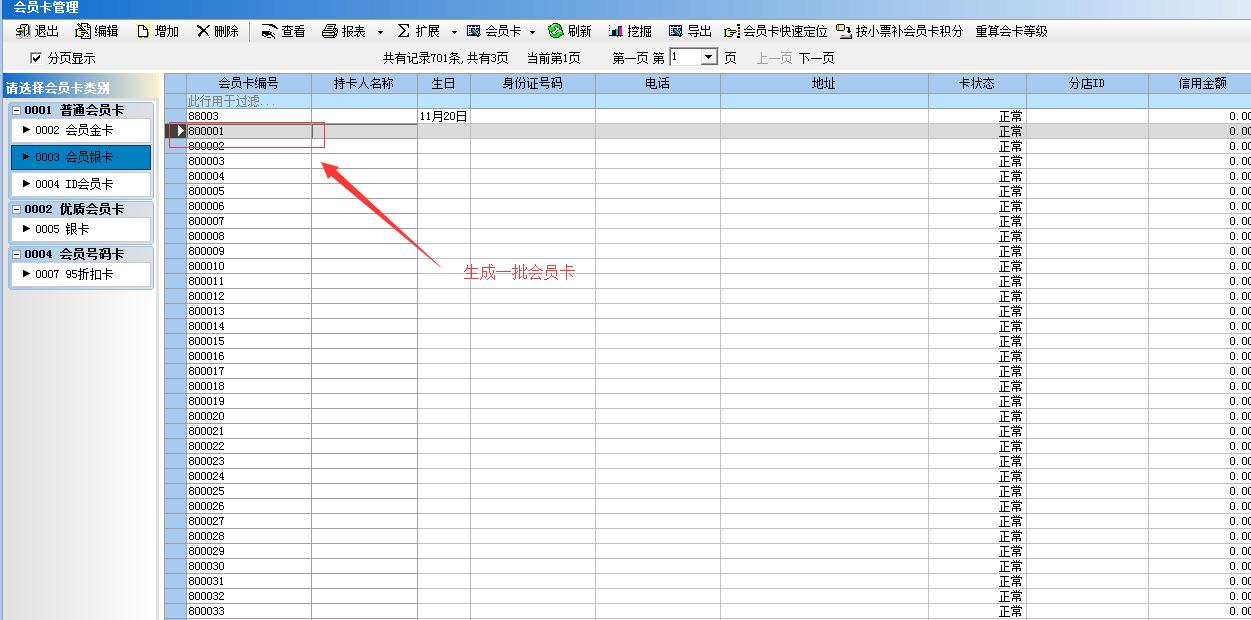
Task: Click the 删除 (Delete) toolbar icon
Action: [x=220, y=31]
